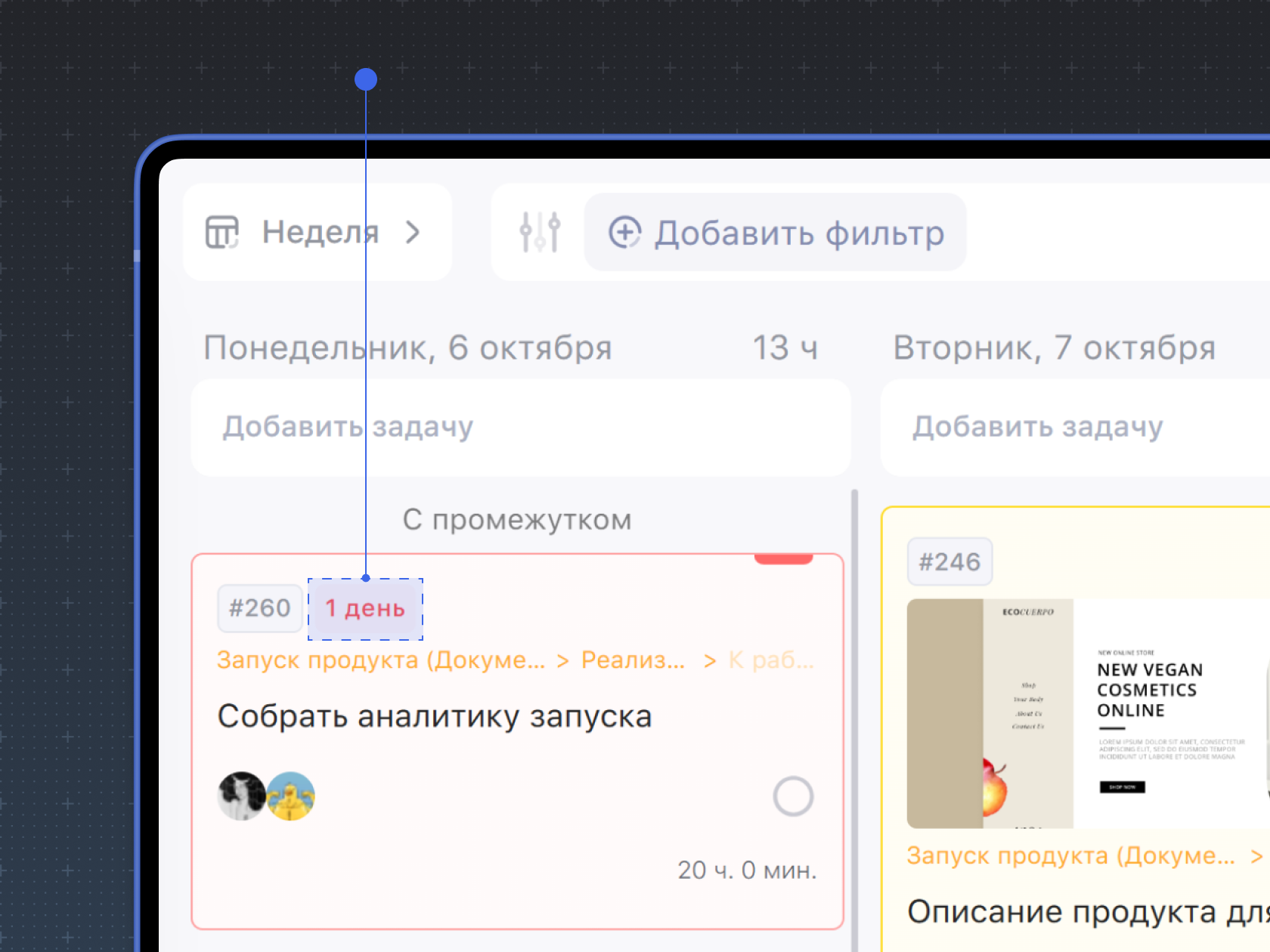Select the Неделя view label

[x=320, y=232]
